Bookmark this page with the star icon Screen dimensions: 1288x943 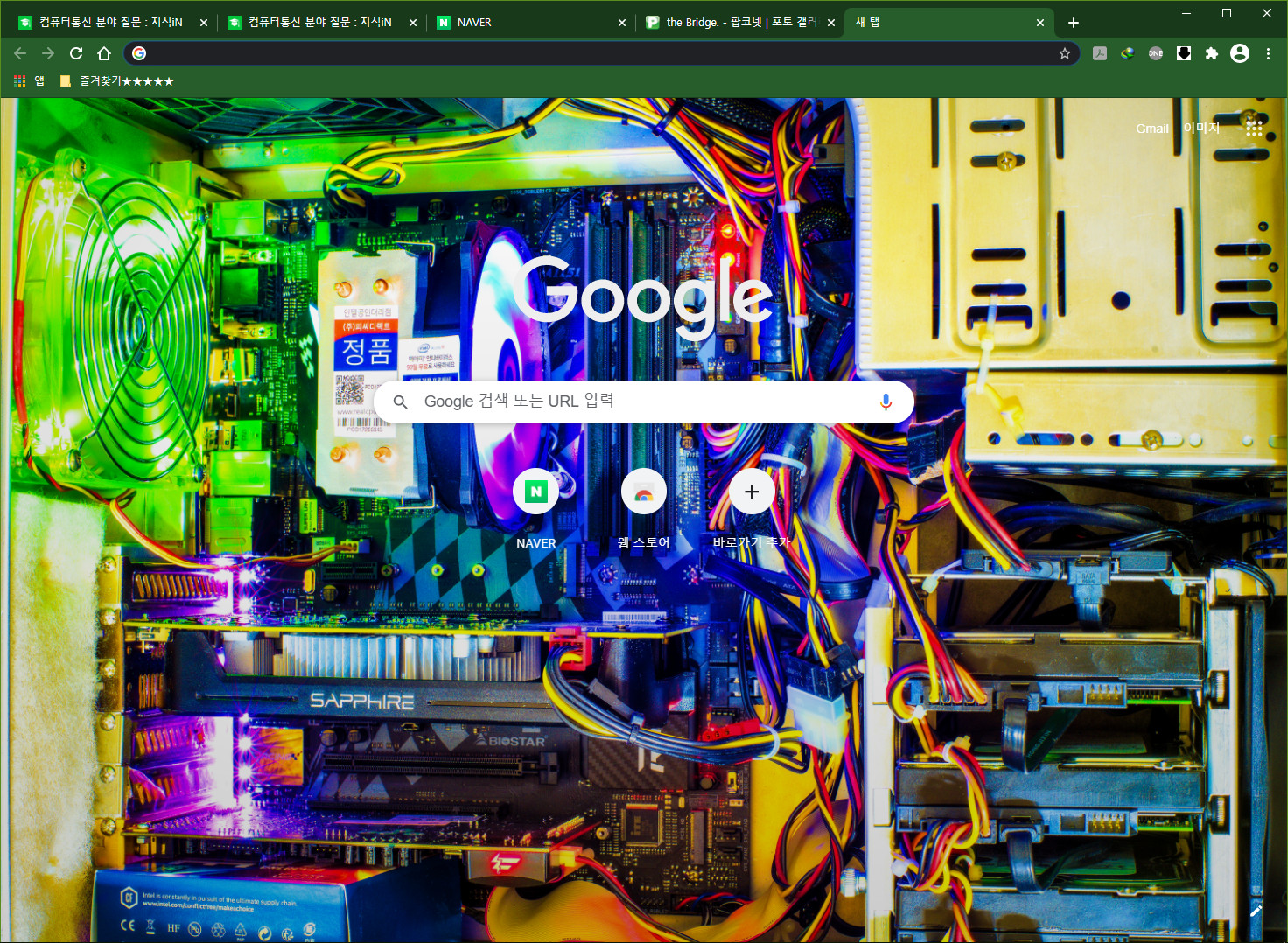[1065, 53]
